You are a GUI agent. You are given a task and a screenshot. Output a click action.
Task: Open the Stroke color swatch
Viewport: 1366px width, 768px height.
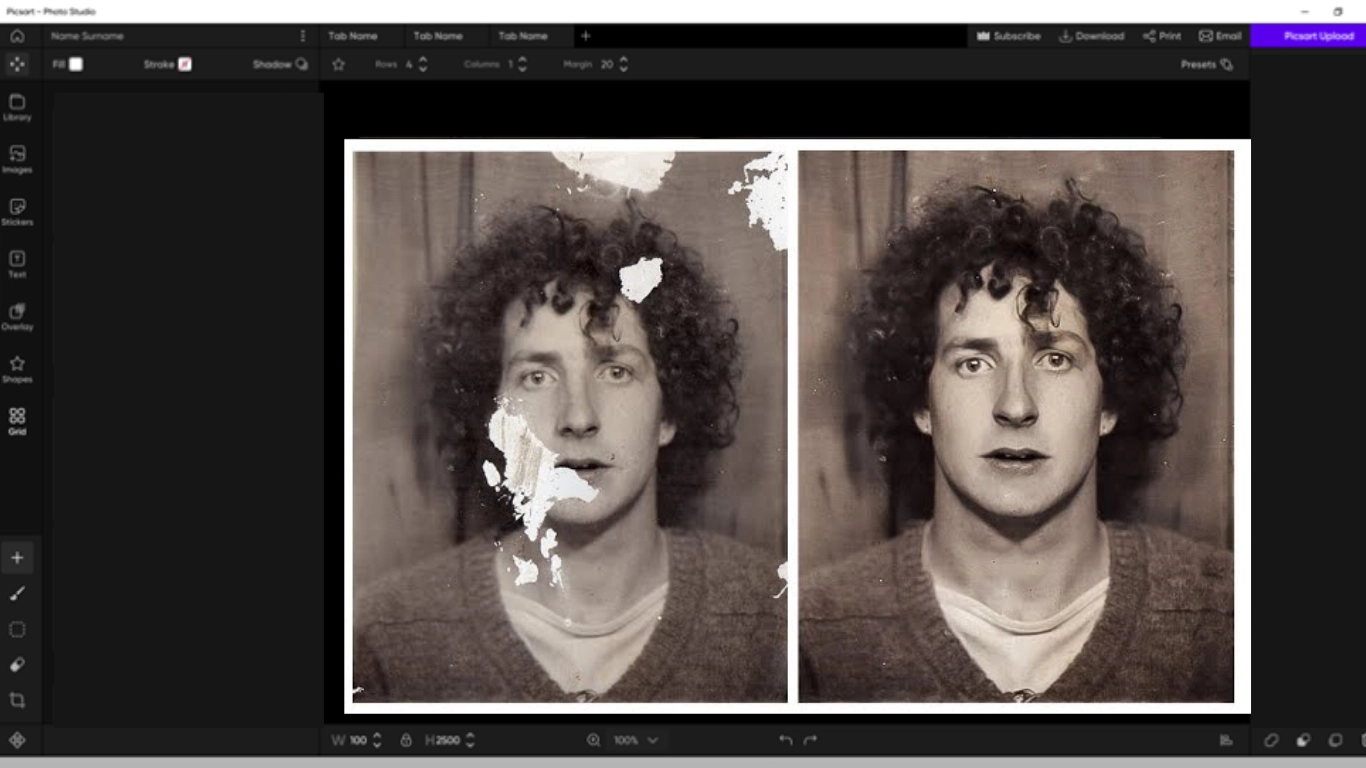click(x=184, y=64)
